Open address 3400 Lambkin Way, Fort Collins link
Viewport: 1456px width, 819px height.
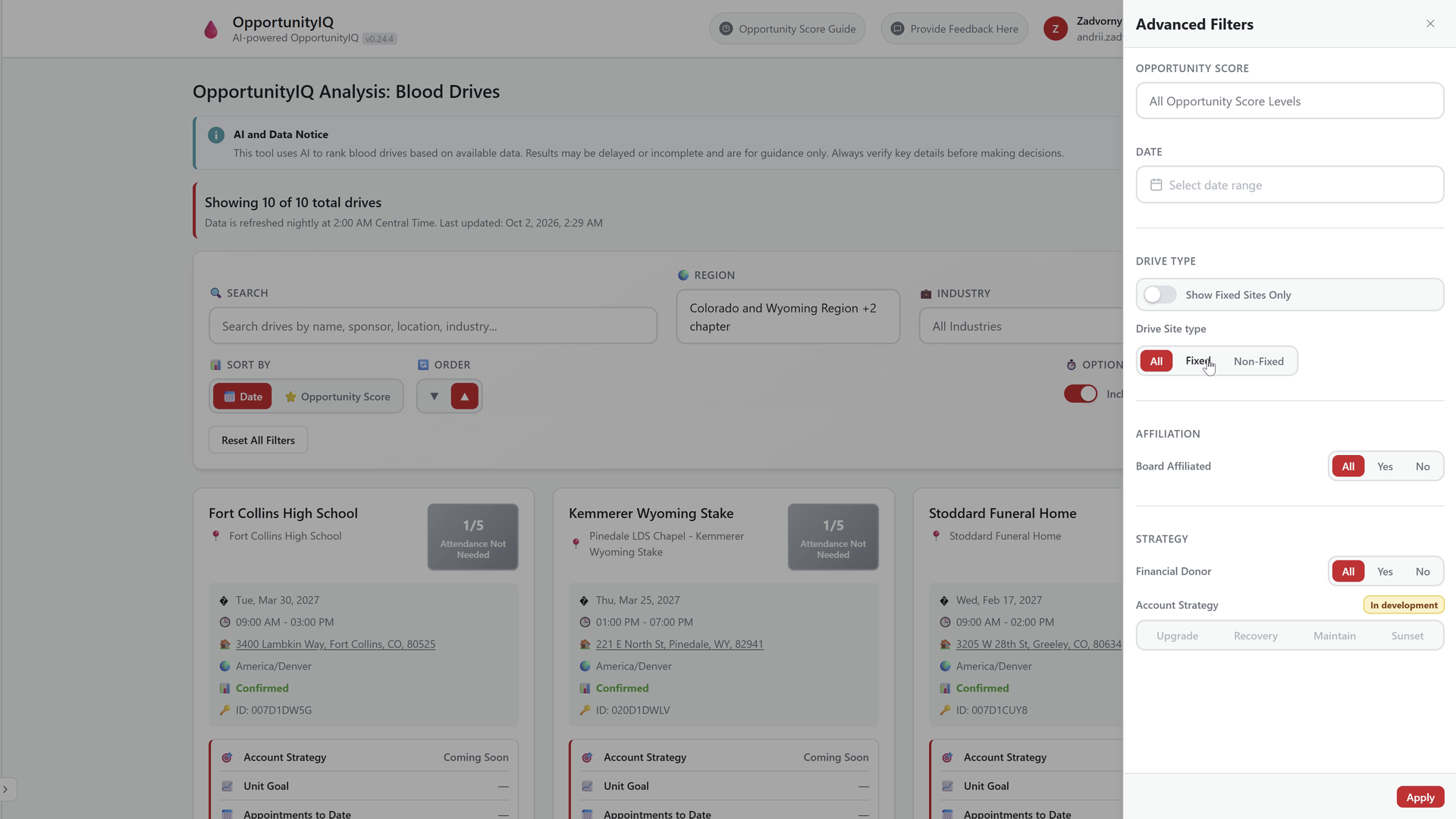tap(335, 644)
